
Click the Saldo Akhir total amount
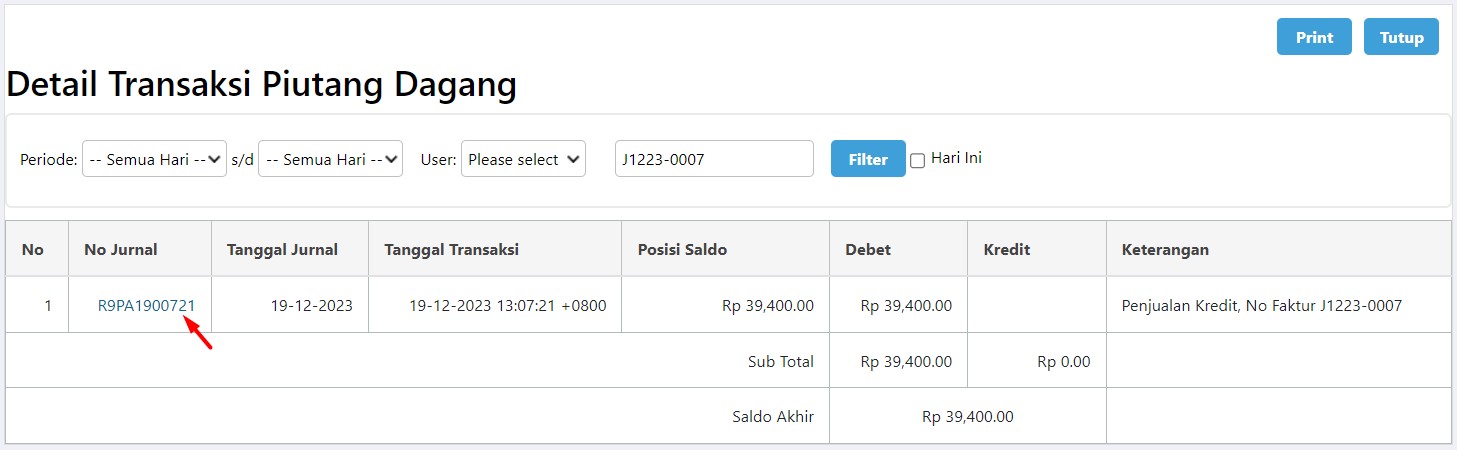click(x=968, y=416)
